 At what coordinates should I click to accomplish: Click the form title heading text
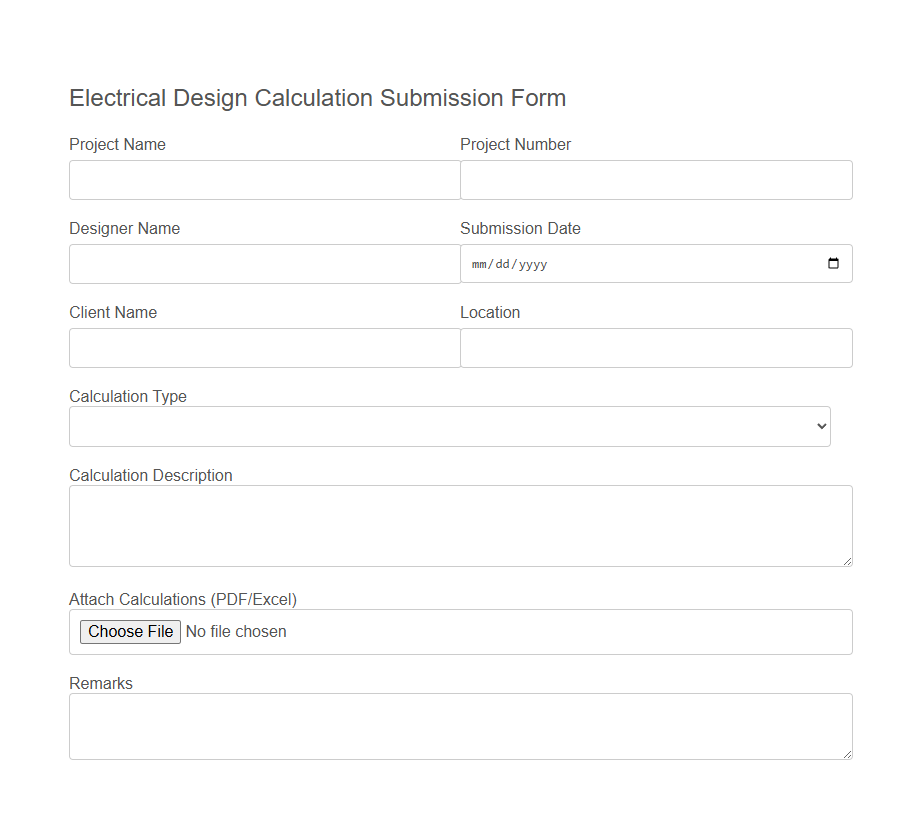tap(317, 98)
